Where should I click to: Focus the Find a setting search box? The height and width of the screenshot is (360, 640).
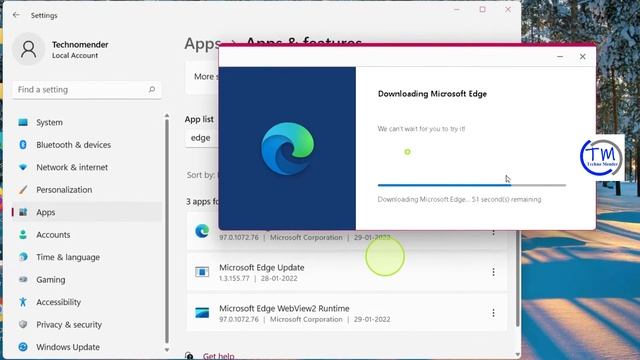point(87,89)
